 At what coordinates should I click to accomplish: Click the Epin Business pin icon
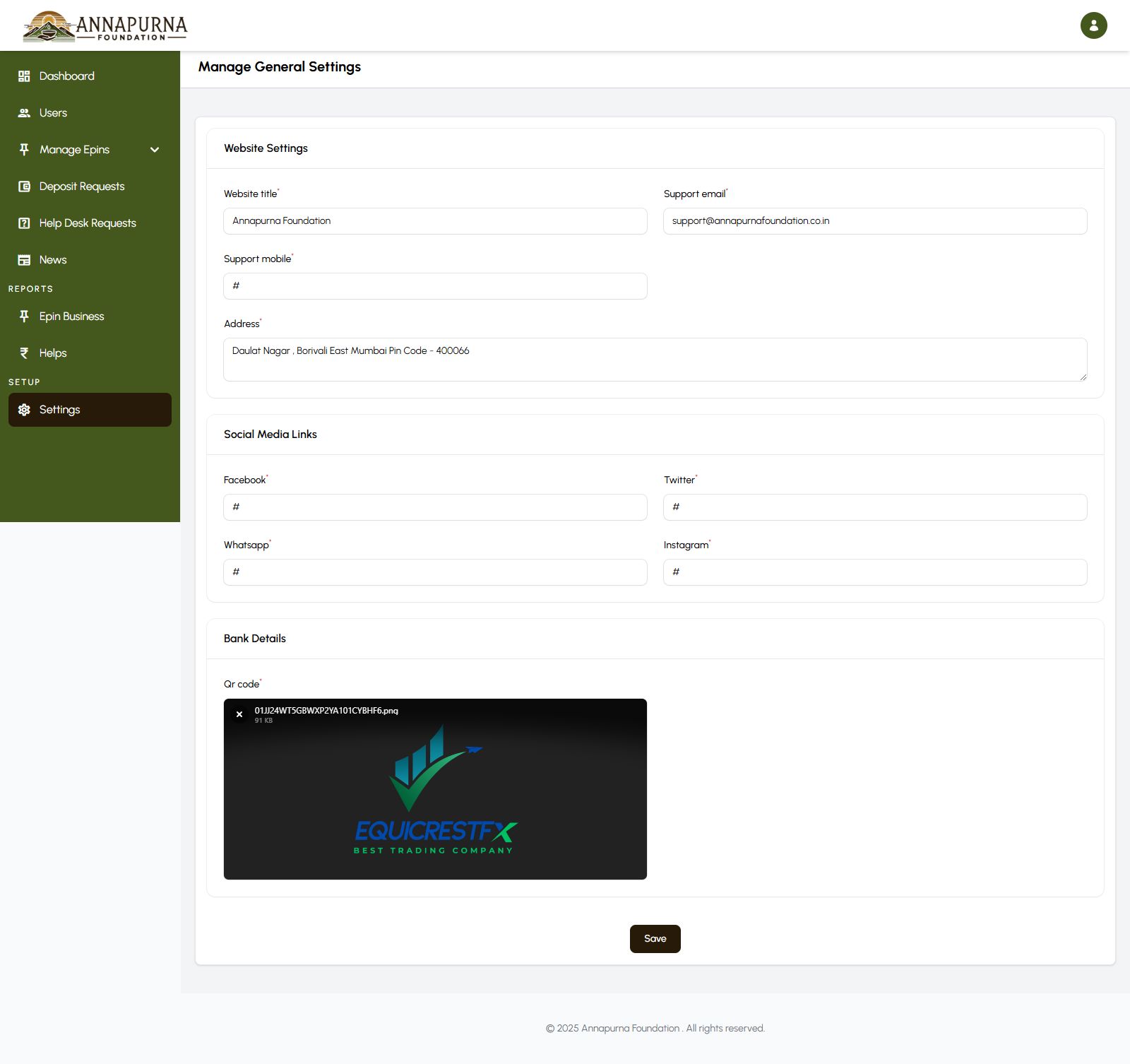click(24, 317)
